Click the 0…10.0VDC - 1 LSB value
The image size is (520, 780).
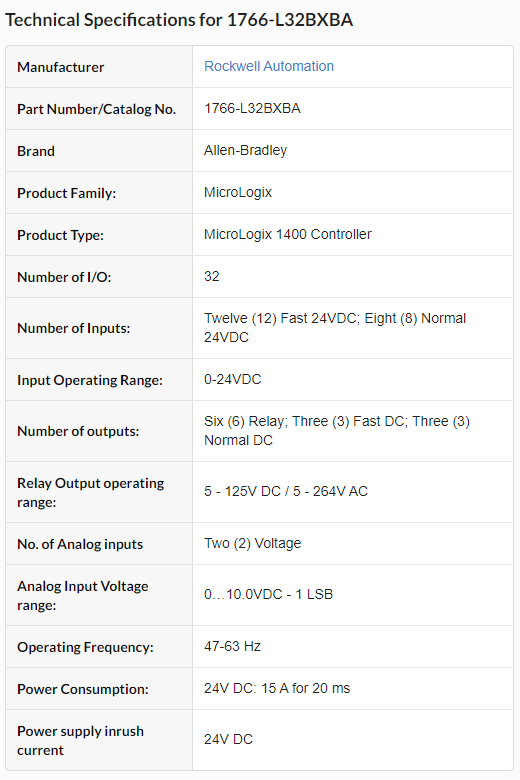tap(268, 594)
